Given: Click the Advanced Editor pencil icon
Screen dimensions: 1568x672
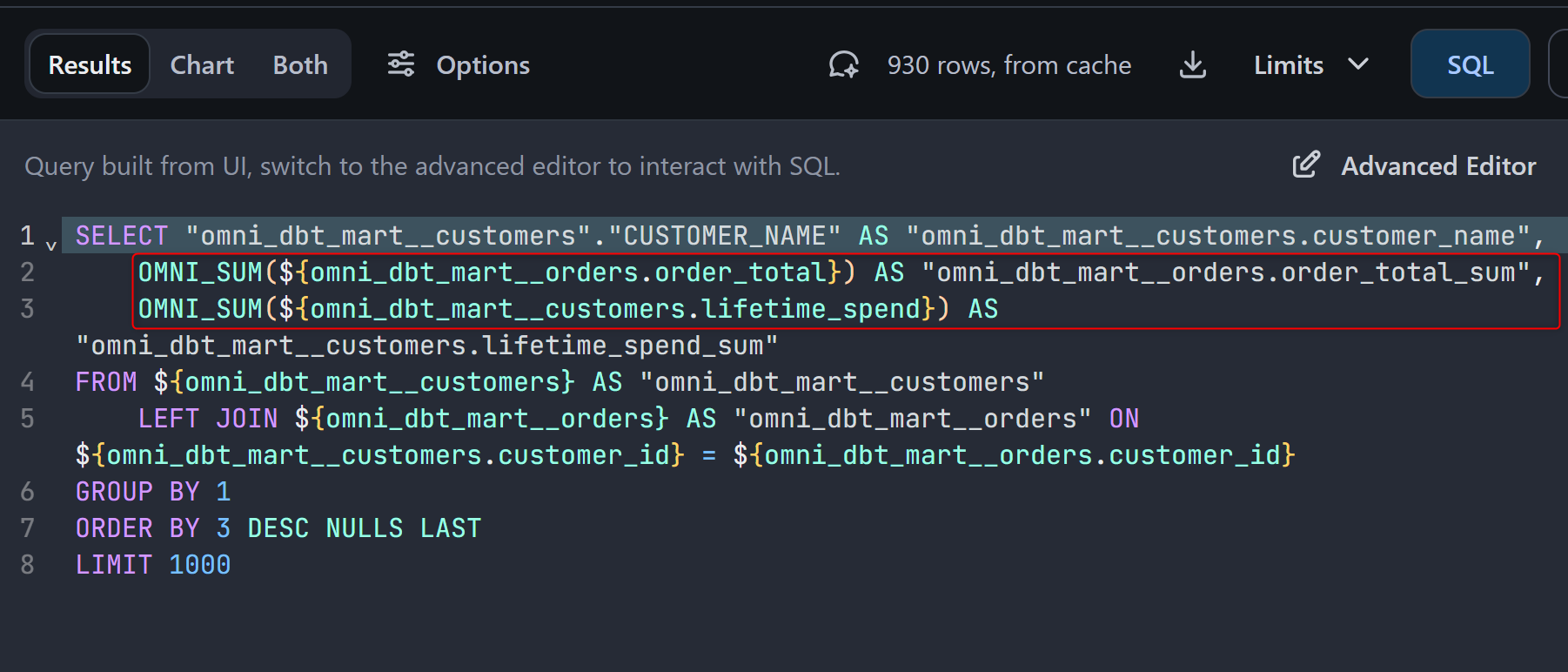Looking at the screenshot, I should (x=1306, y=165).
